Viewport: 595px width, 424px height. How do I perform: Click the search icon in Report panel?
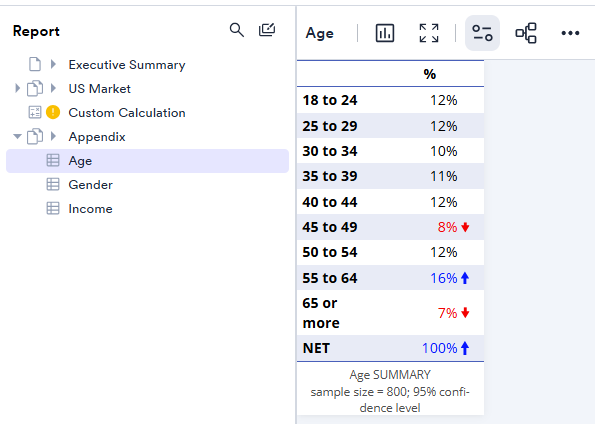(x=237, y=30)
